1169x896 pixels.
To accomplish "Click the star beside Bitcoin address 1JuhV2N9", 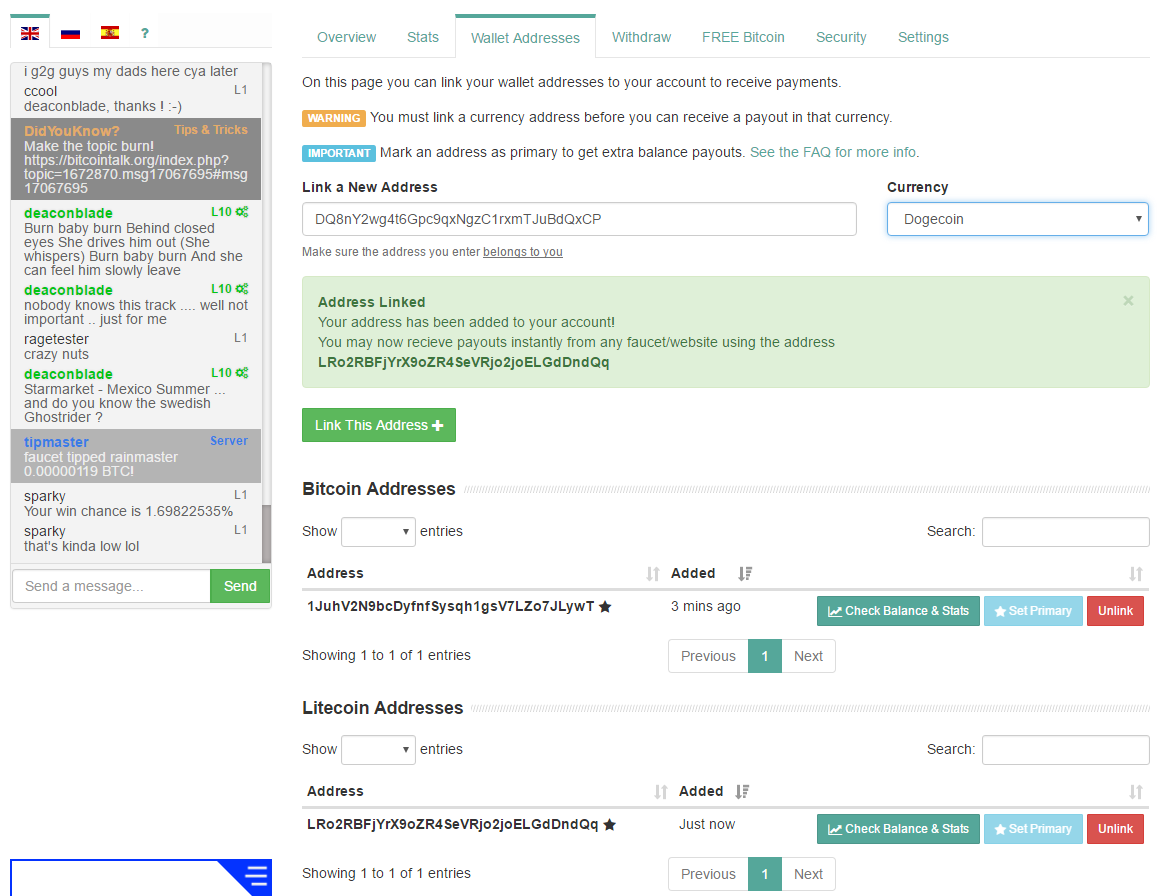I will (605, 607).
